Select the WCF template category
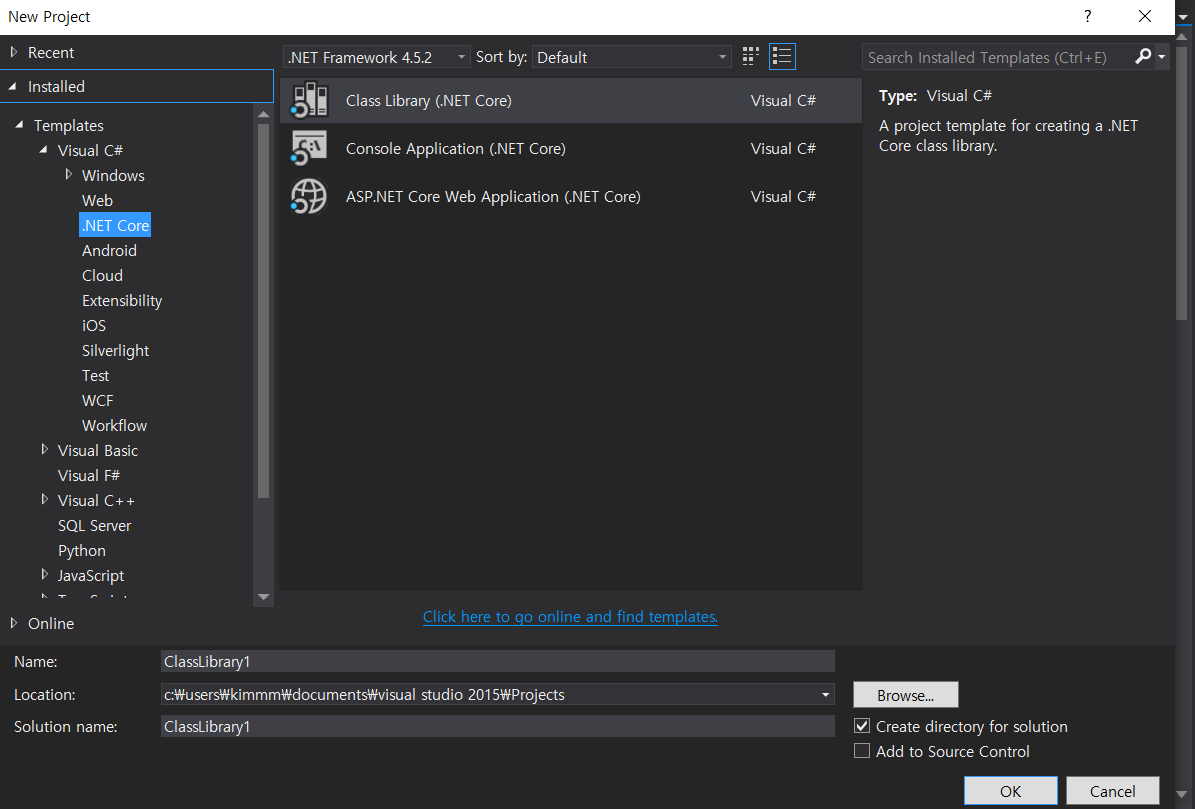This screenshot has height=809, width=1195. point(98,401)
